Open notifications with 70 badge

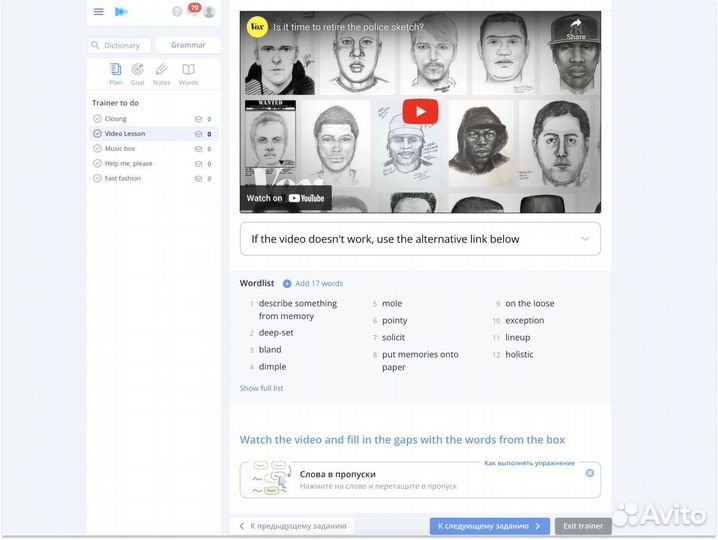(193, 11)
